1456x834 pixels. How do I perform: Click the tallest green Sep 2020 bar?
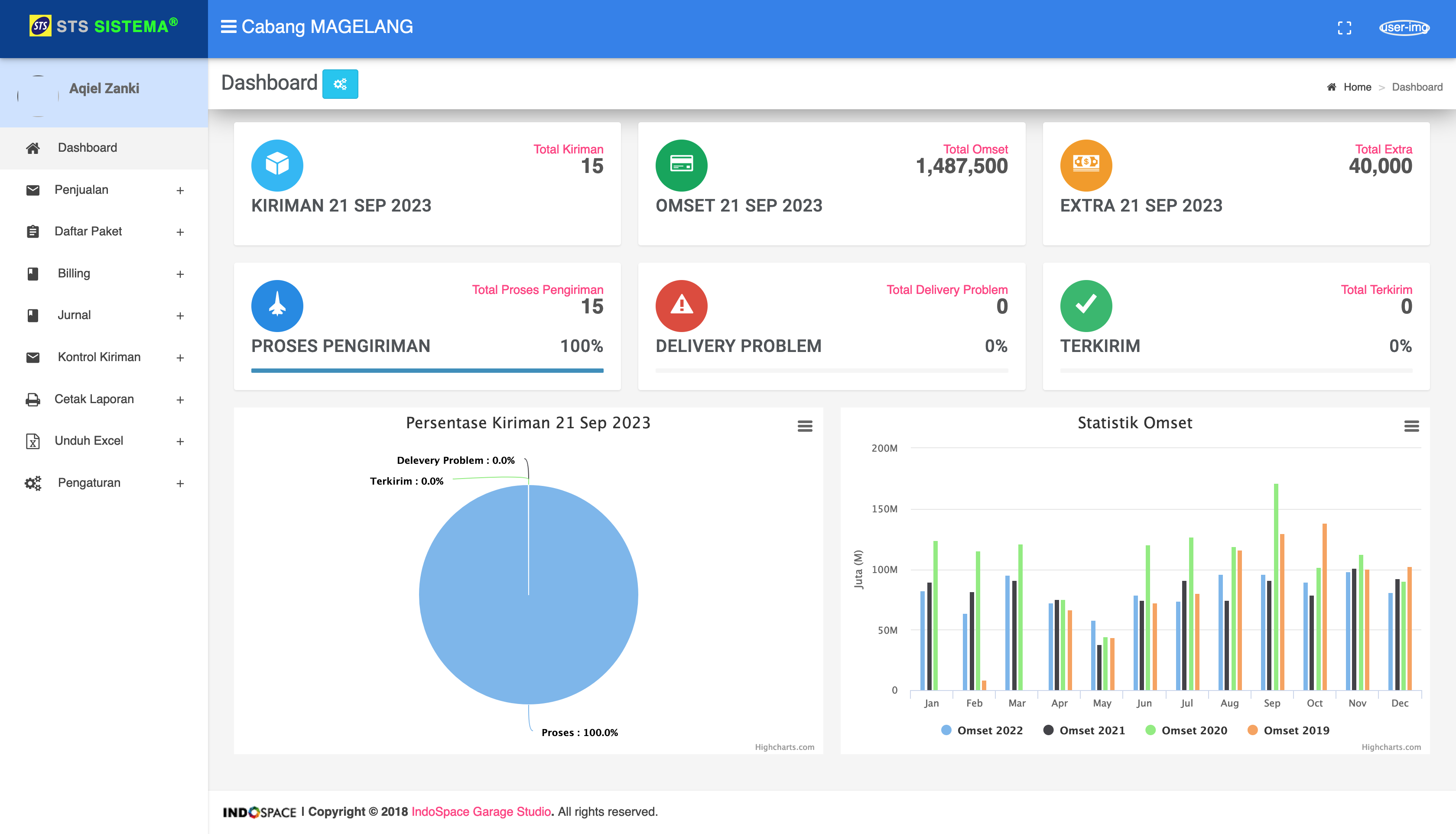point(1276,586)
